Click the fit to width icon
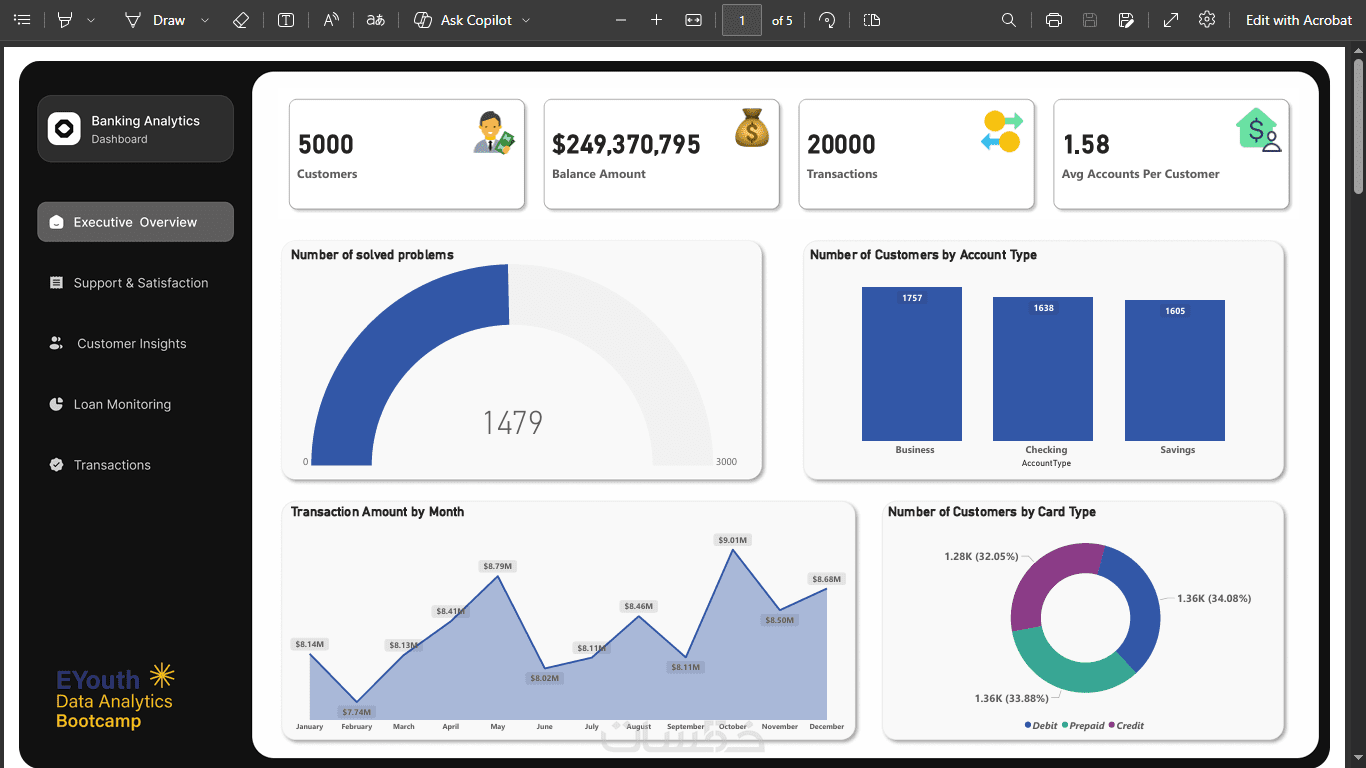1366x768 pixels. [693, 20]
